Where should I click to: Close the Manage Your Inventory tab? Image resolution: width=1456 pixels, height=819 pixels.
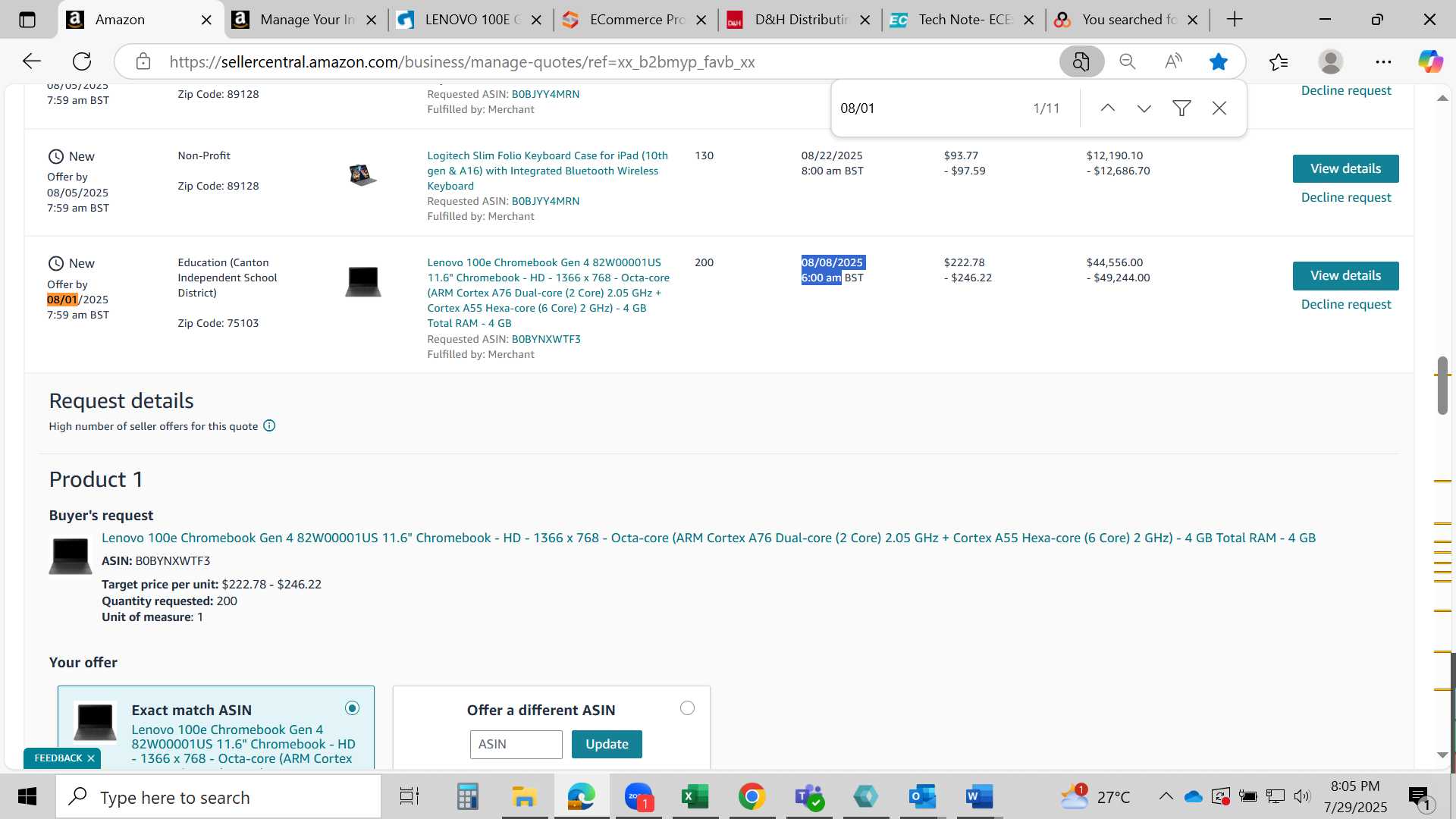(372, 20)
